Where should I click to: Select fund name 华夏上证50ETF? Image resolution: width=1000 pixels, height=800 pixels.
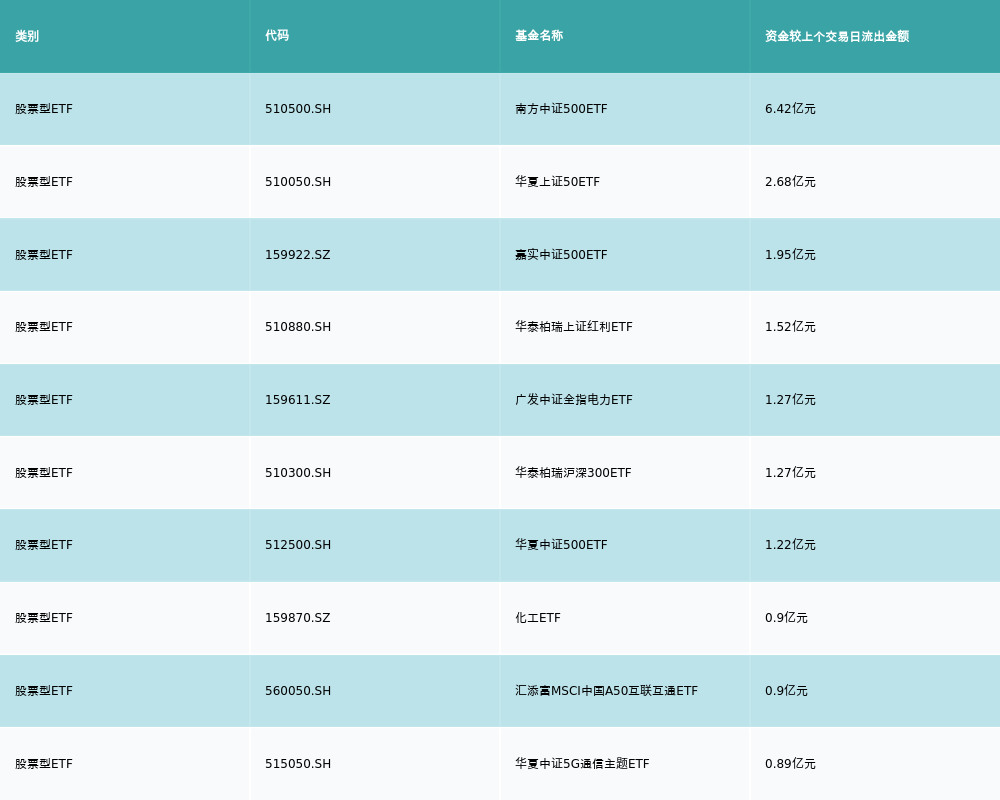point(557,182)
